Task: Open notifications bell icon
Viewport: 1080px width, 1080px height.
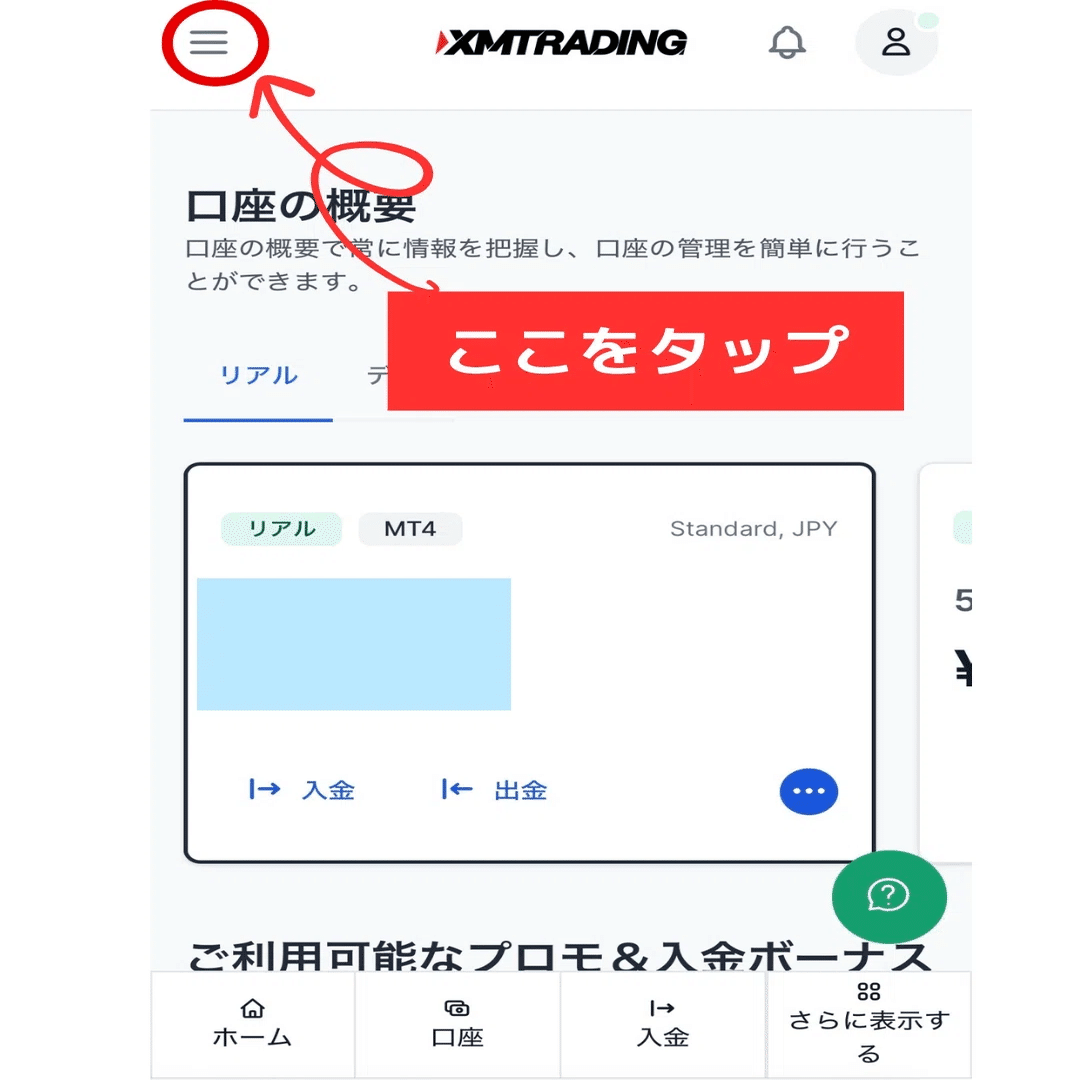Action: pos(787,43)
